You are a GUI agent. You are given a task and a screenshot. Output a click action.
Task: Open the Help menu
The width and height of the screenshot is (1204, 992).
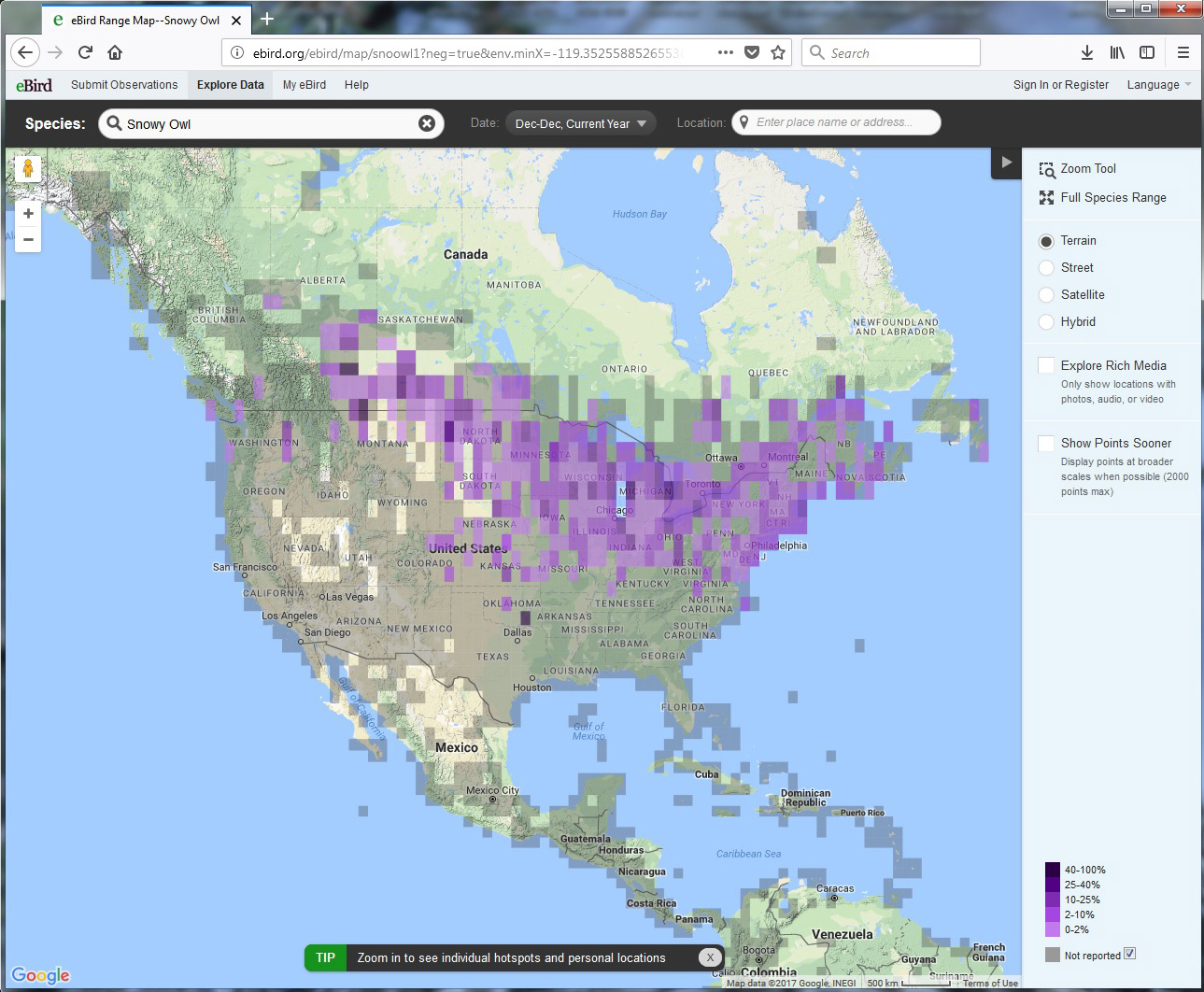[357, 84]
